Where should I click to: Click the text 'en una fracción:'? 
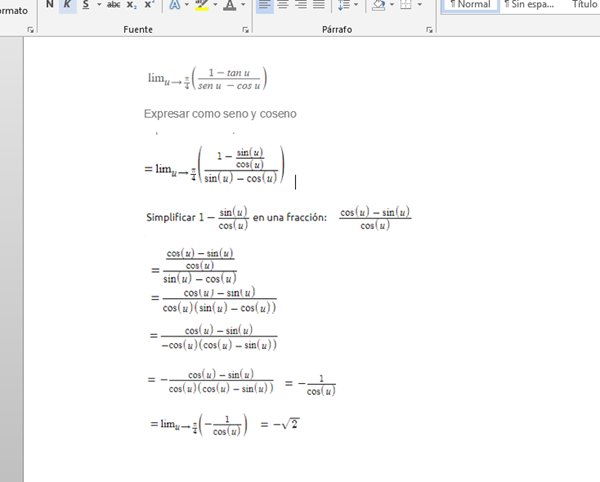(x=290, y=218)
